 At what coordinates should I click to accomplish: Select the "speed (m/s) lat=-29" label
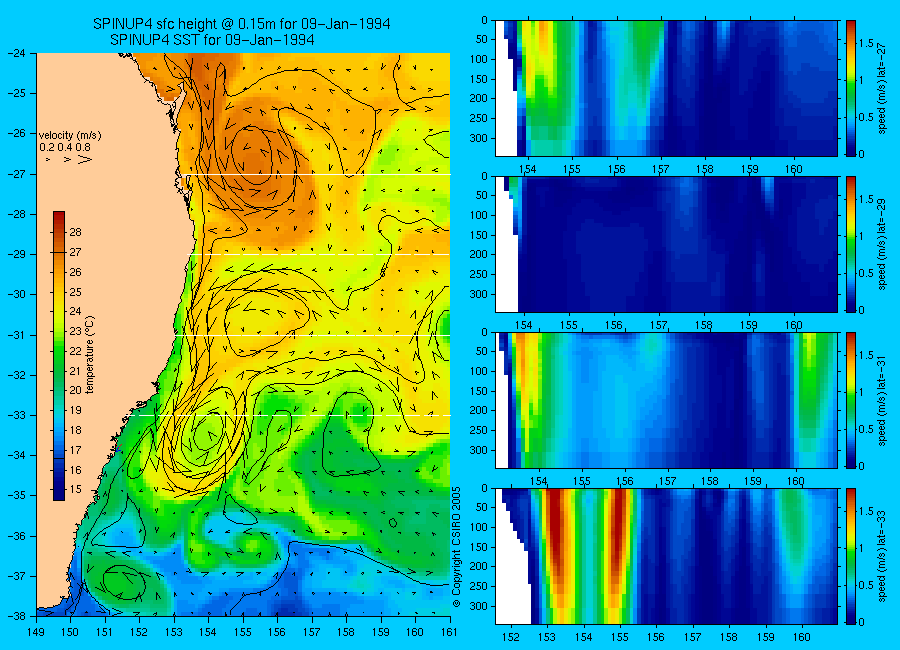pos(883,245)
